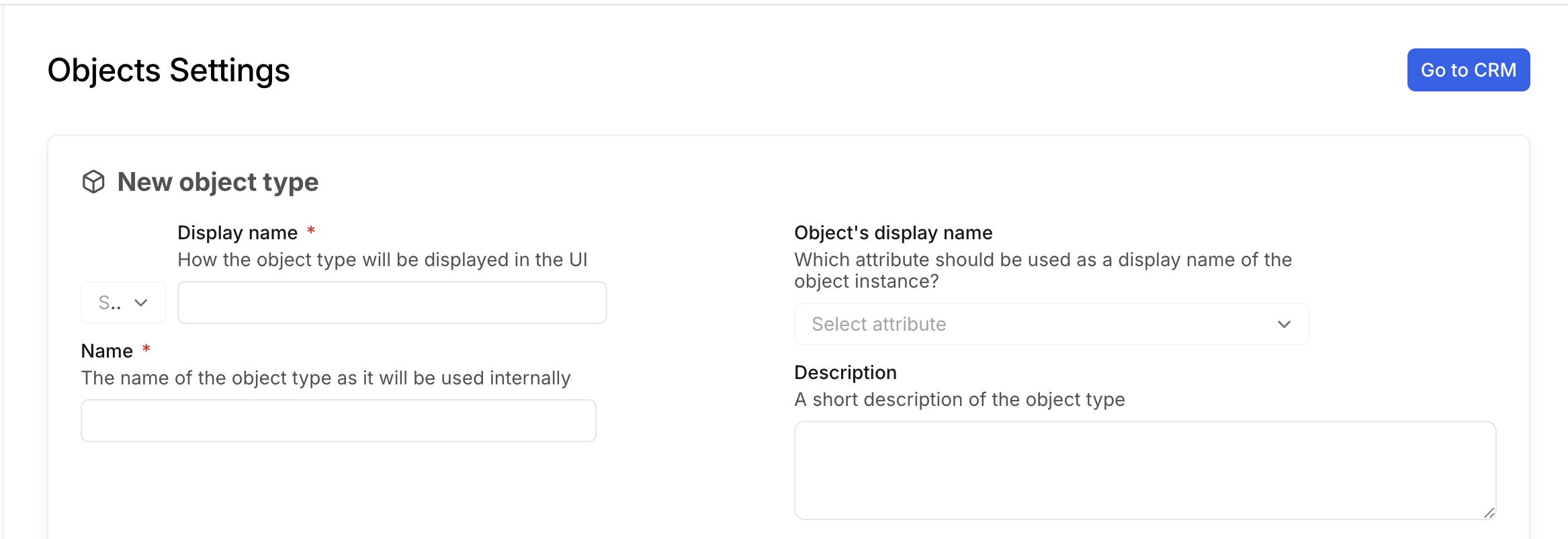Click the Objects Settings page heading
Viewport: 1568px width, 539px height.
pyautogui.click(x=169, y=70)
